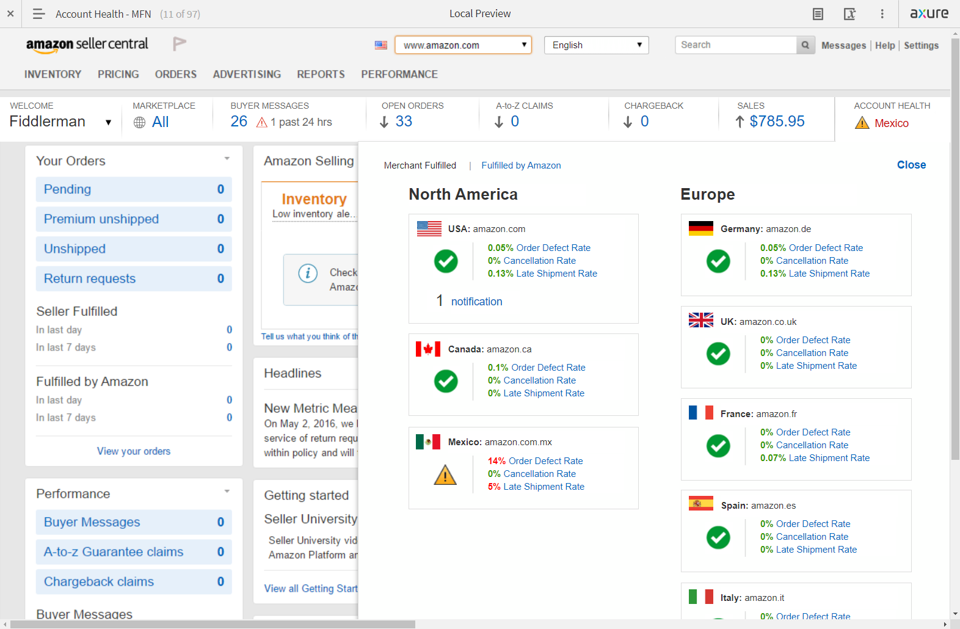Click the Axure console variables icon
The image size is (960, 629).
(849, 13)
